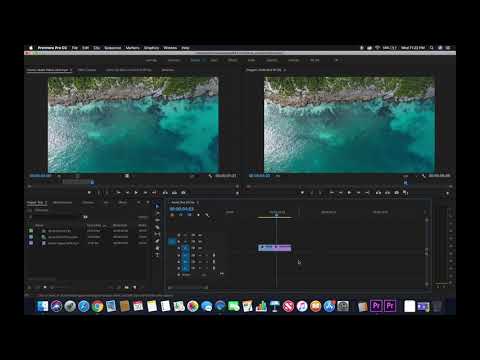Select the Type tool
The image size is (480, 360).
[x=157, y=255]
